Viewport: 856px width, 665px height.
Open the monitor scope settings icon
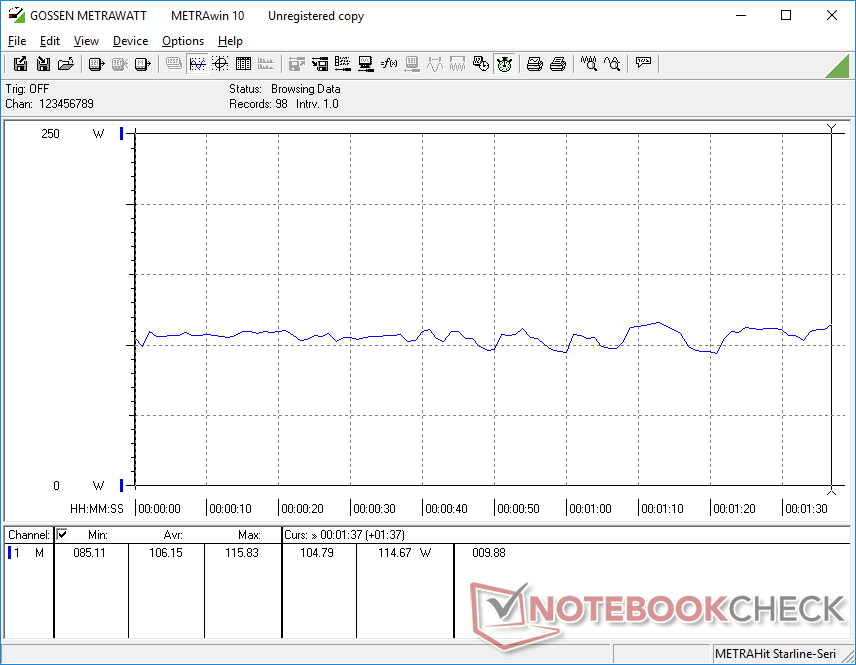click(x=366, y=64)
